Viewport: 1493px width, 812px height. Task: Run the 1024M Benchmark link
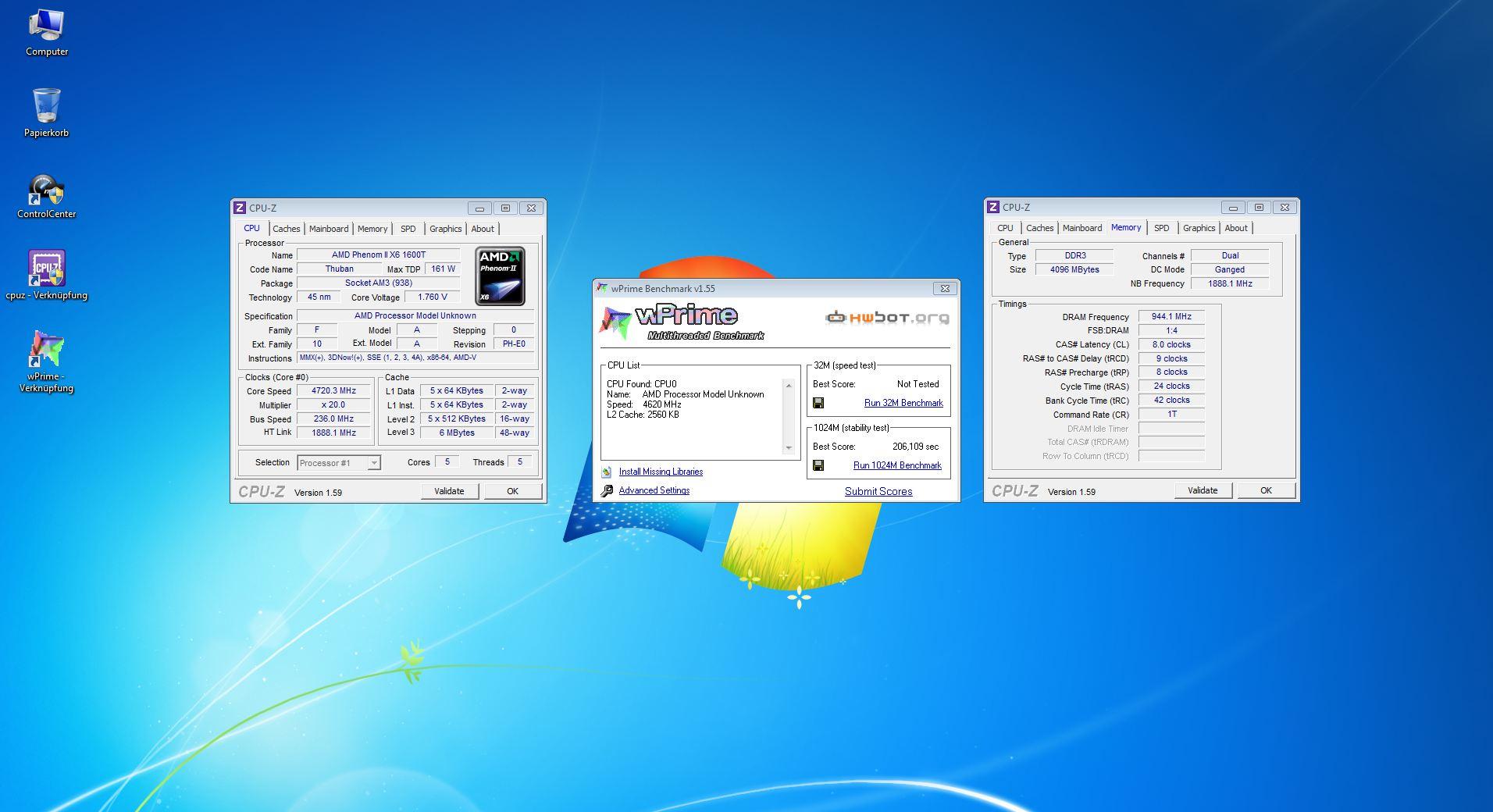(x=897, y=465)
